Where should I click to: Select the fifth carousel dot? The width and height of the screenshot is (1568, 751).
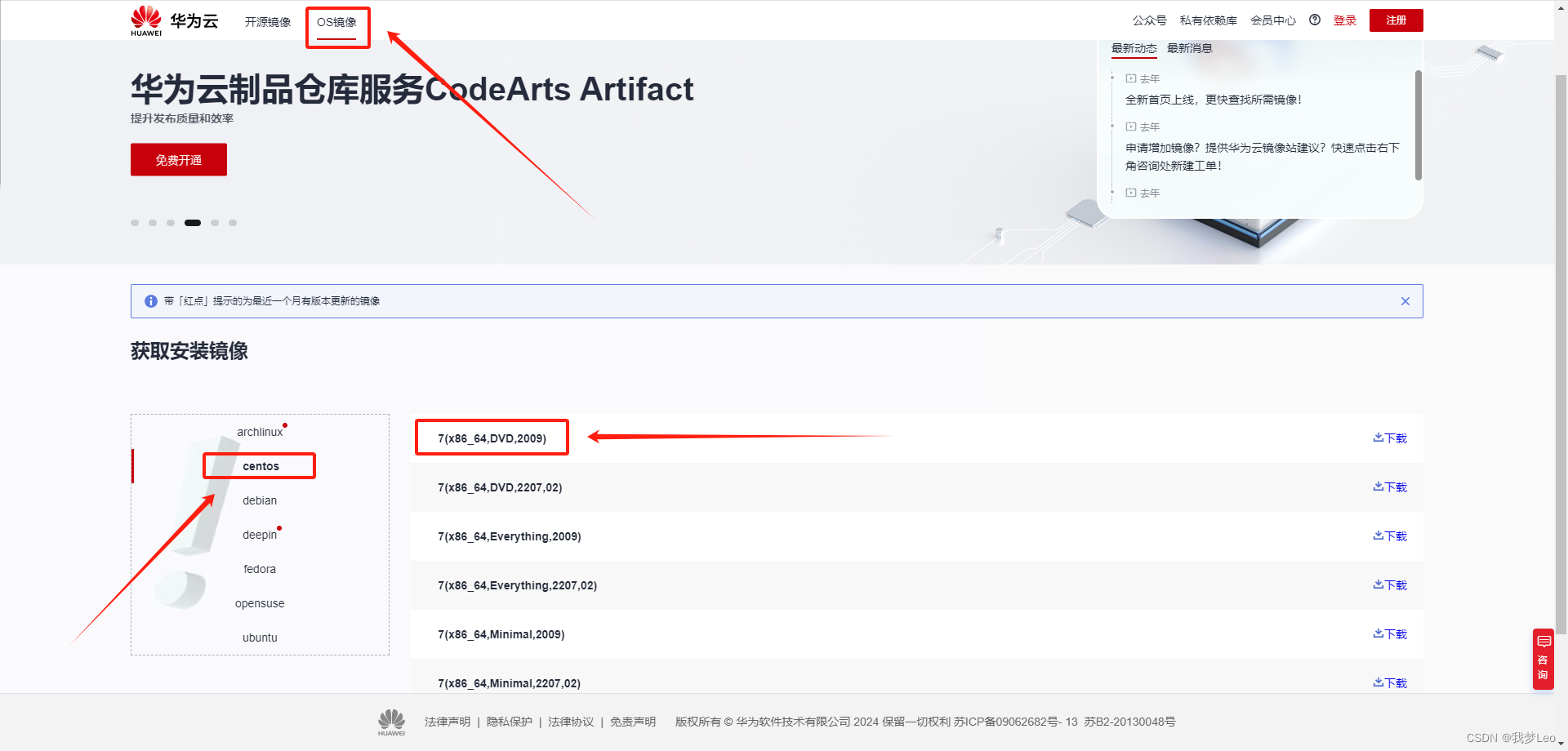[215, 223]
